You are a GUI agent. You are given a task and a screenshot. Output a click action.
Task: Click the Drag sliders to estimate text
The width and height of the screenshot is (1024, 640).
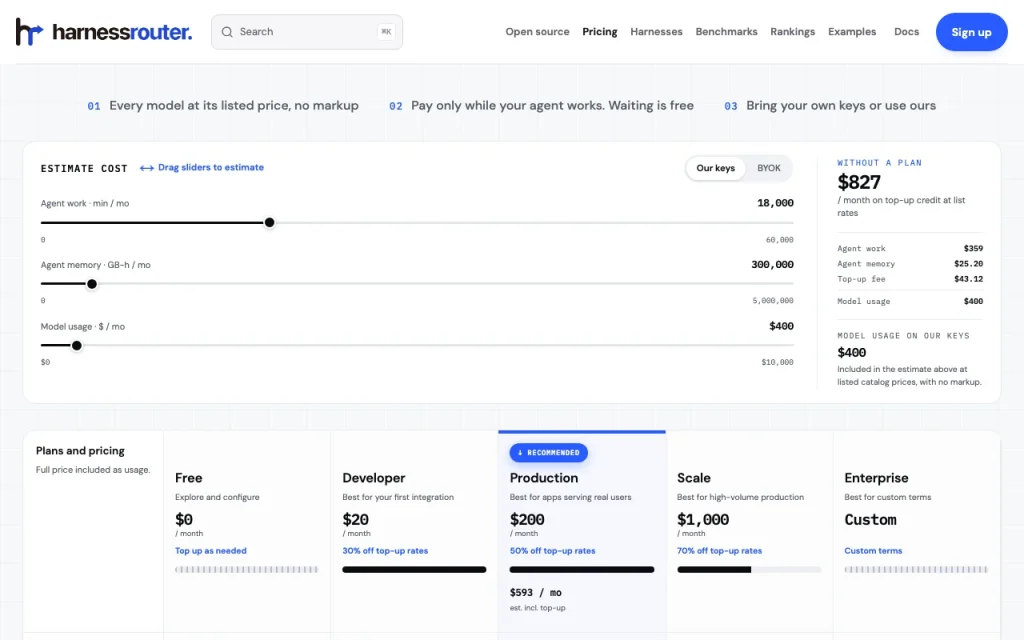[211, 167]
